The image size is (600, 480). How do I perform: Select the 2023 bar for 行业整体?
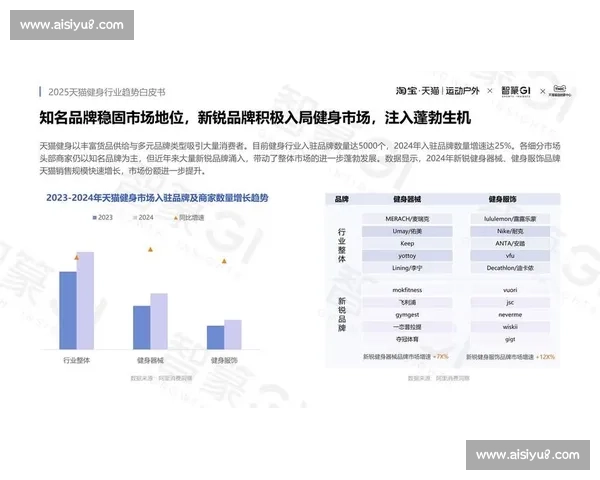pyautogui.click(x=68, y=310)
